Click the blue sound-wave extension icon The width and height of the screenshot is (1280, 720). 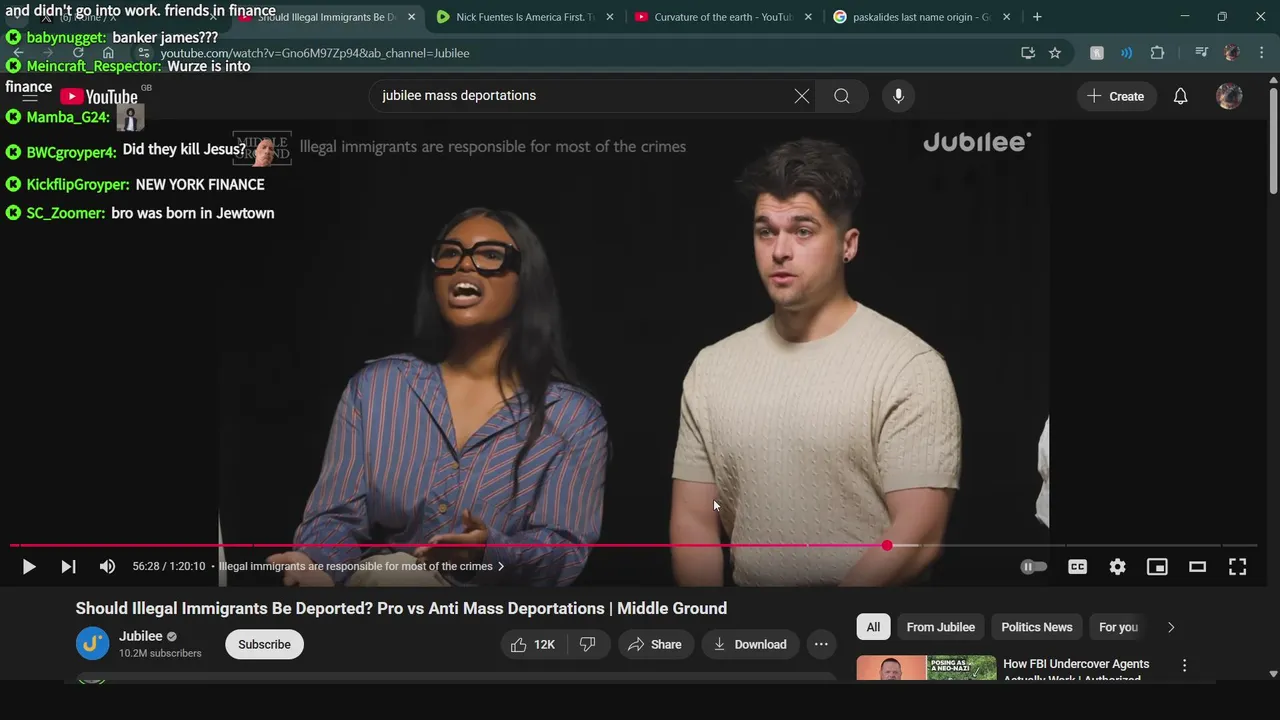click(x=1126, y=53)
